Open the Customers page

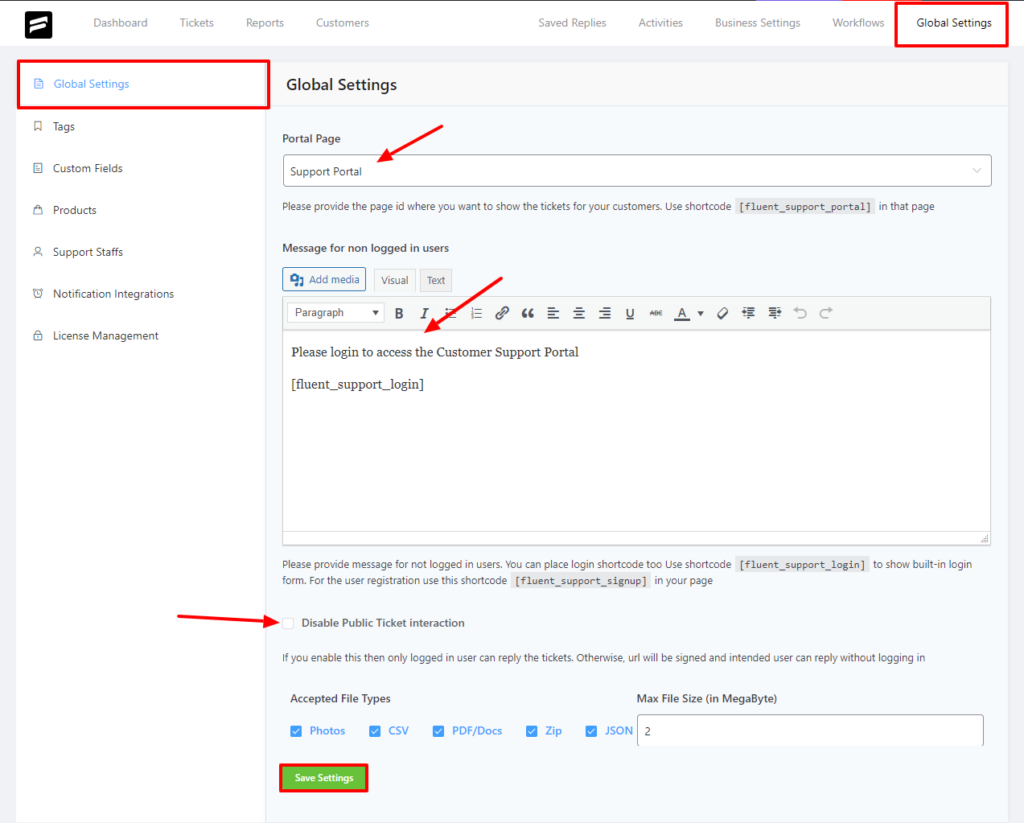click(342, 23)
